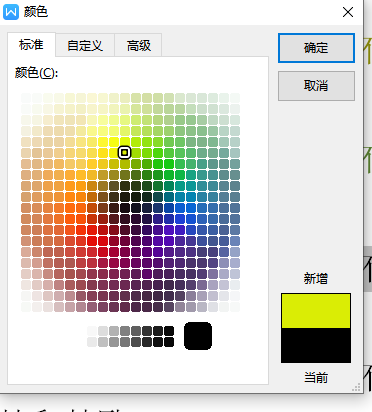Choose the lightest swatch starting the upper grayscale row
Screen dimensions: 372x412
point(92,331)
